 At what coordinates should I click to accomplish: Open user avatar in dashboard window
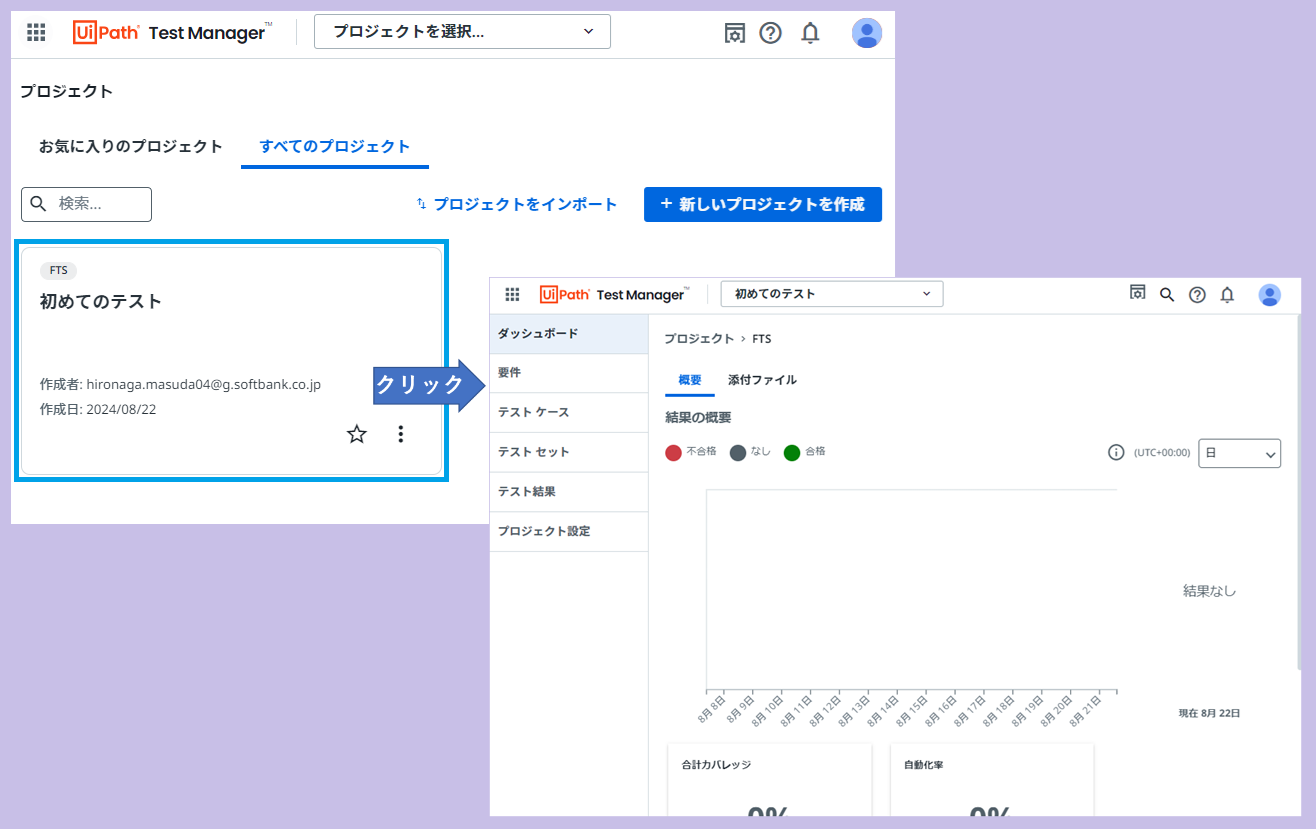coord(1270,294)
